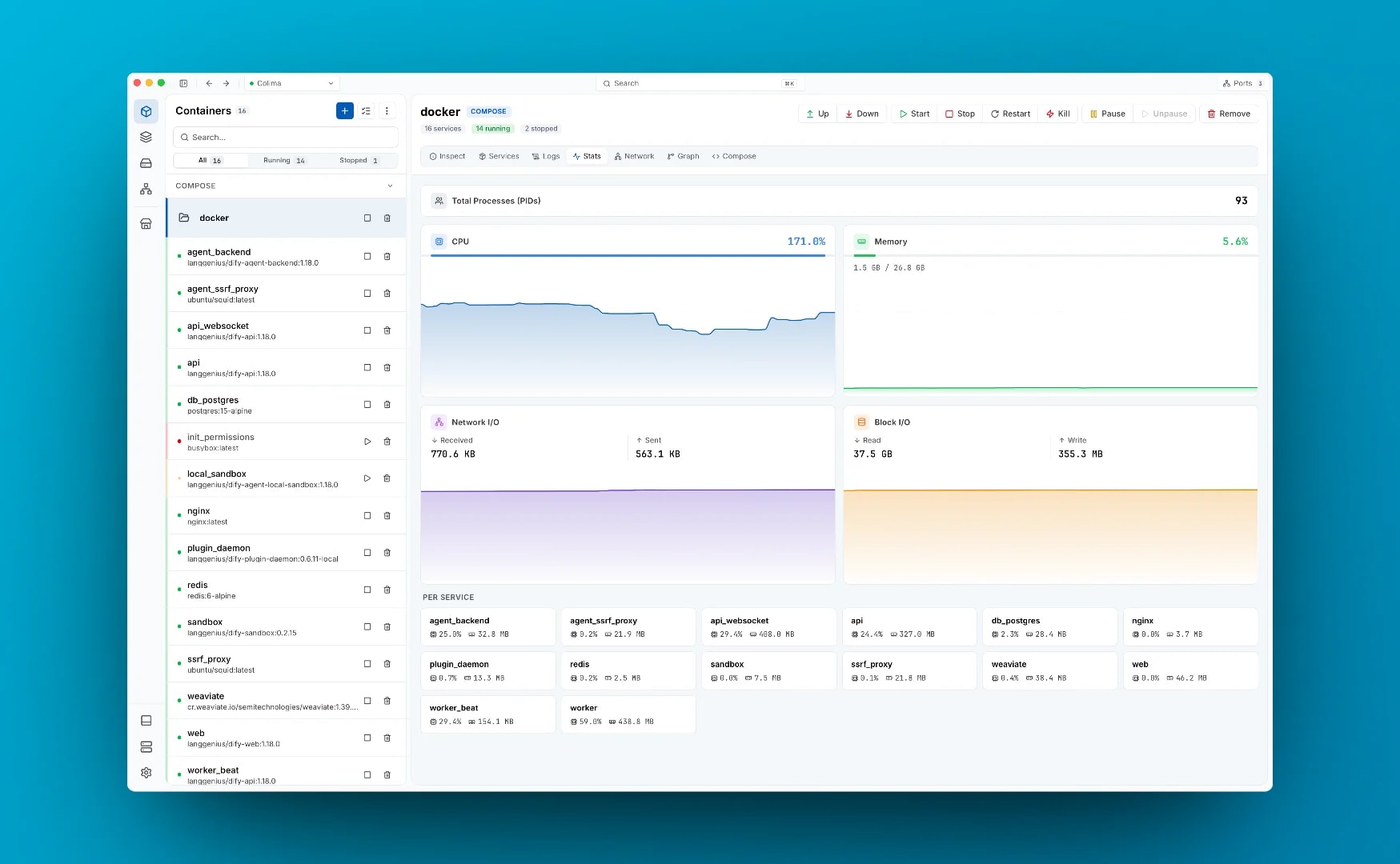Click the Down button
1400x864 pixels.
point(862,114)
